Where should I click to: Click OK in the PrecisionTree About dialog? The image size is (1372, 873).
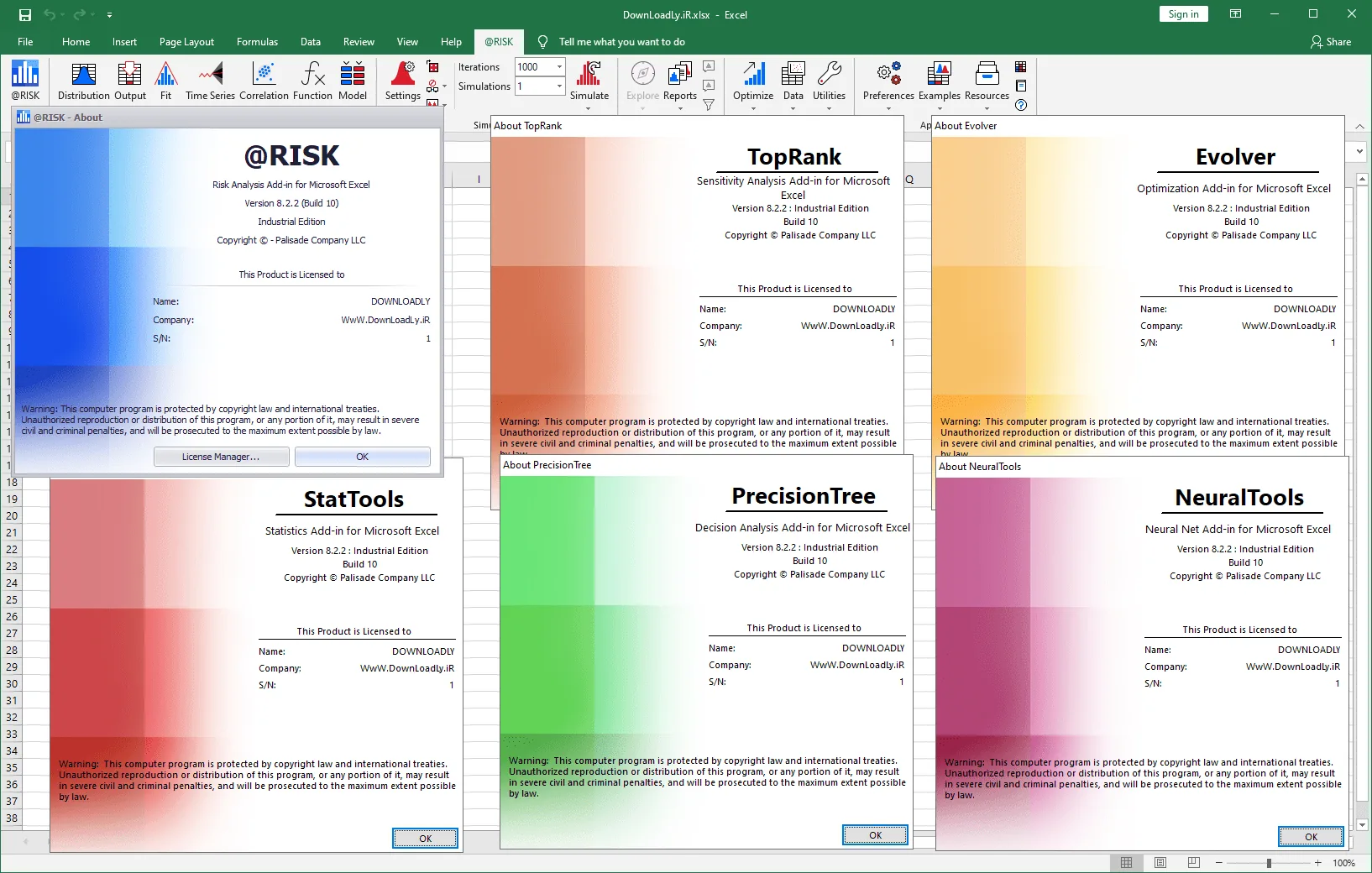pyautogui.click(x=875, y=835)
